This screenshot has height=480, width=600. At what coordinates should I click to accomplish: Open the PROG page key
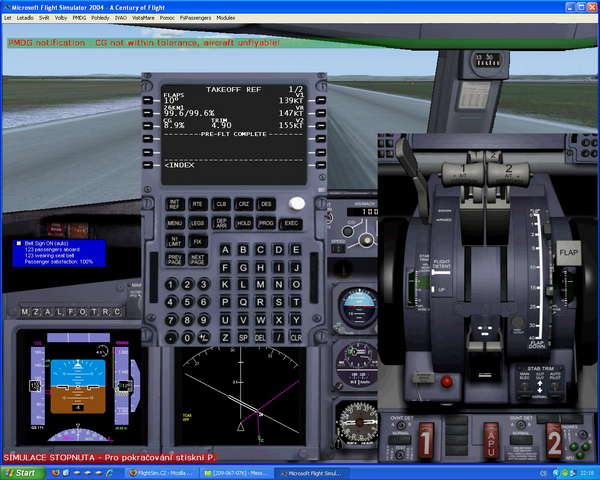click(x=266, y=223)
